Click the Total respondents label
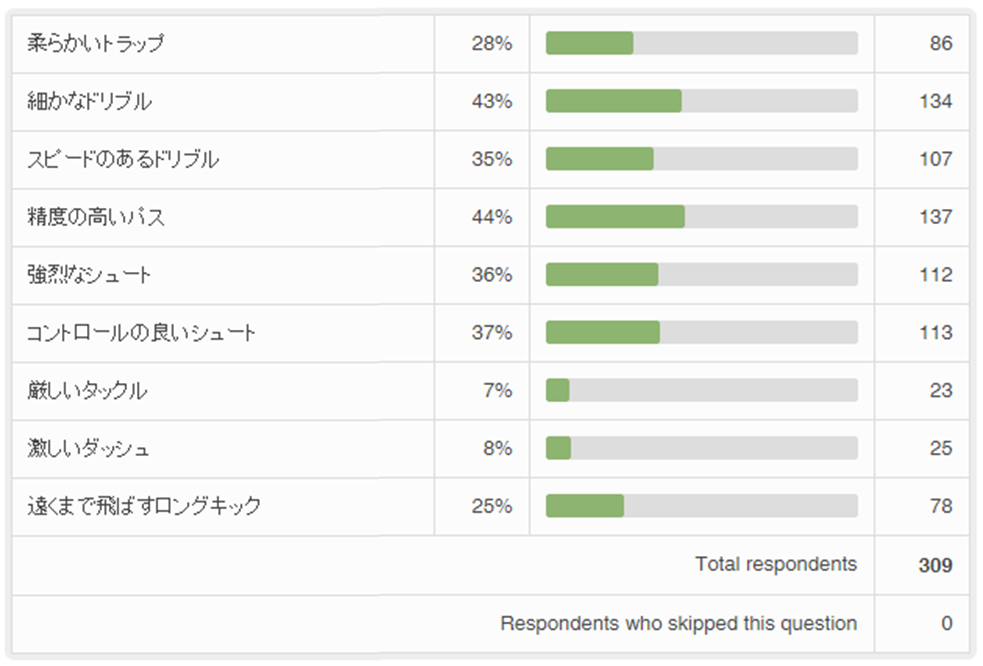983x666 pixels. pos(776,564)
